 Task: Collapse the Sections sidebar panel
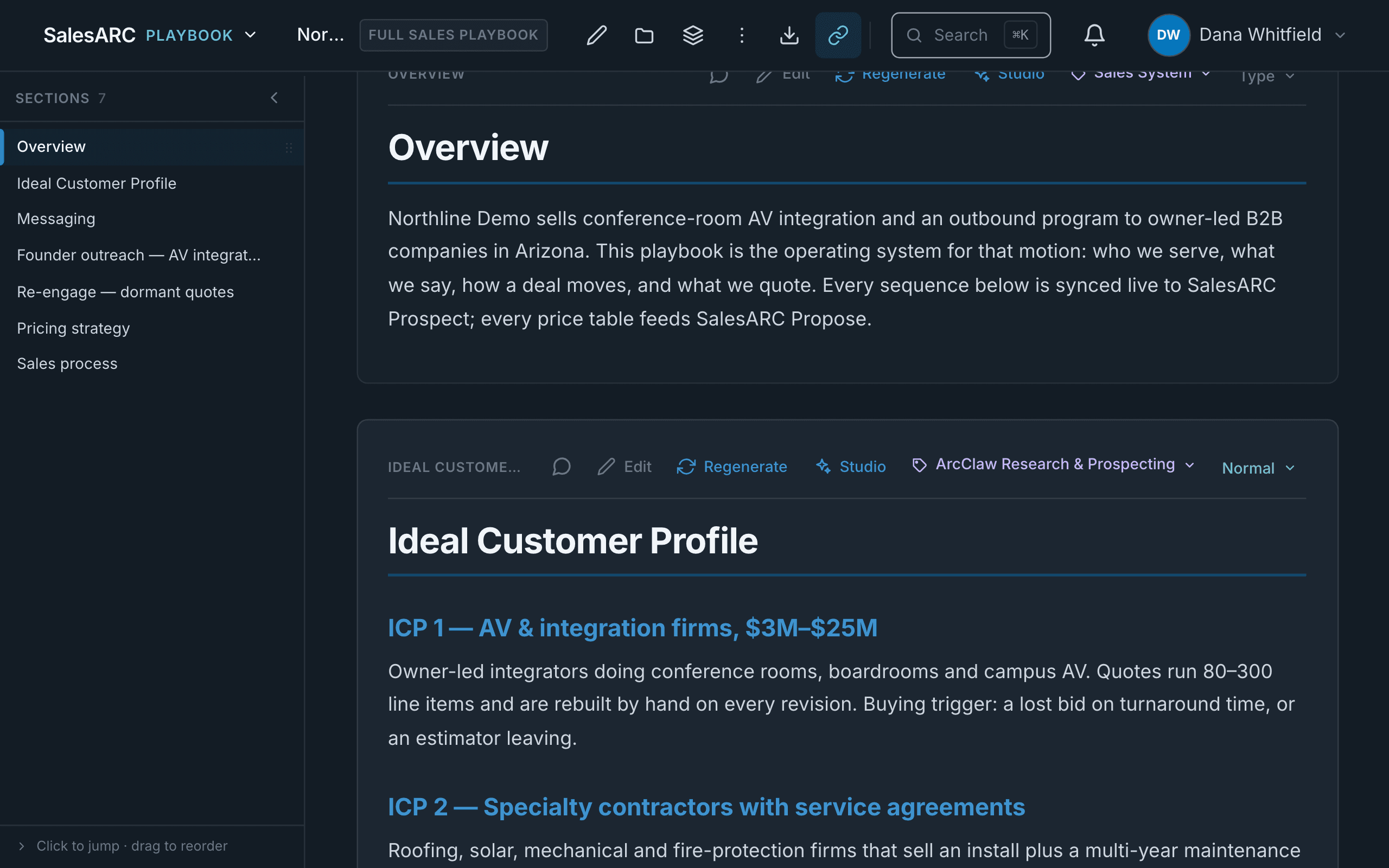point(275,98)
